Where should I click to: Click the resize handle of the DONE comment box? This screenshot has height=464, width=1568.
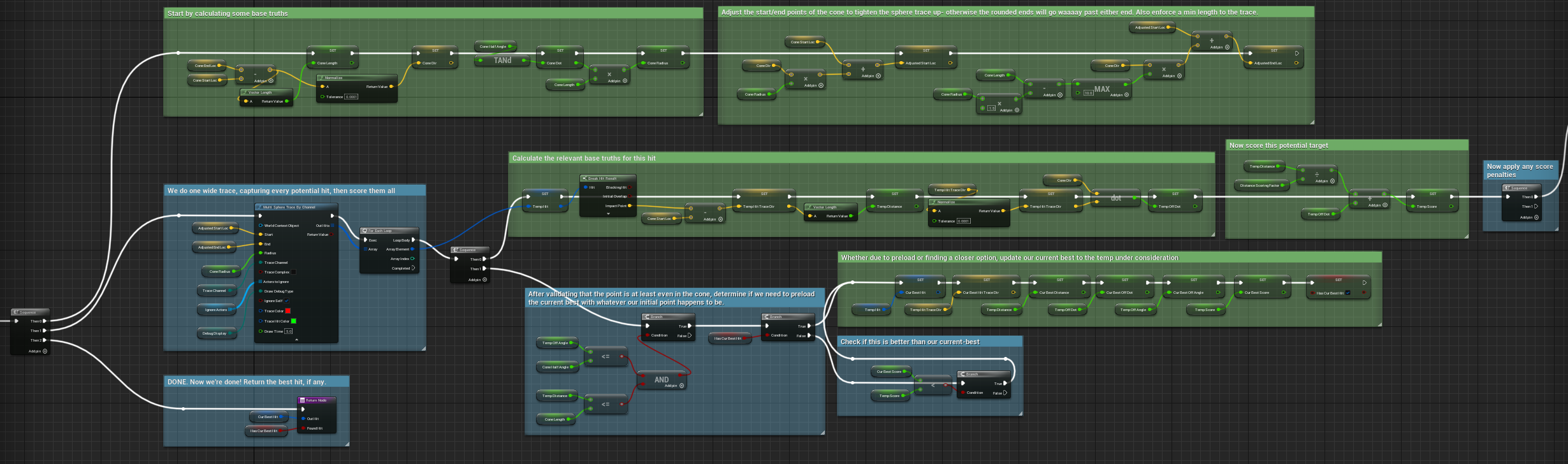(347, 444)
